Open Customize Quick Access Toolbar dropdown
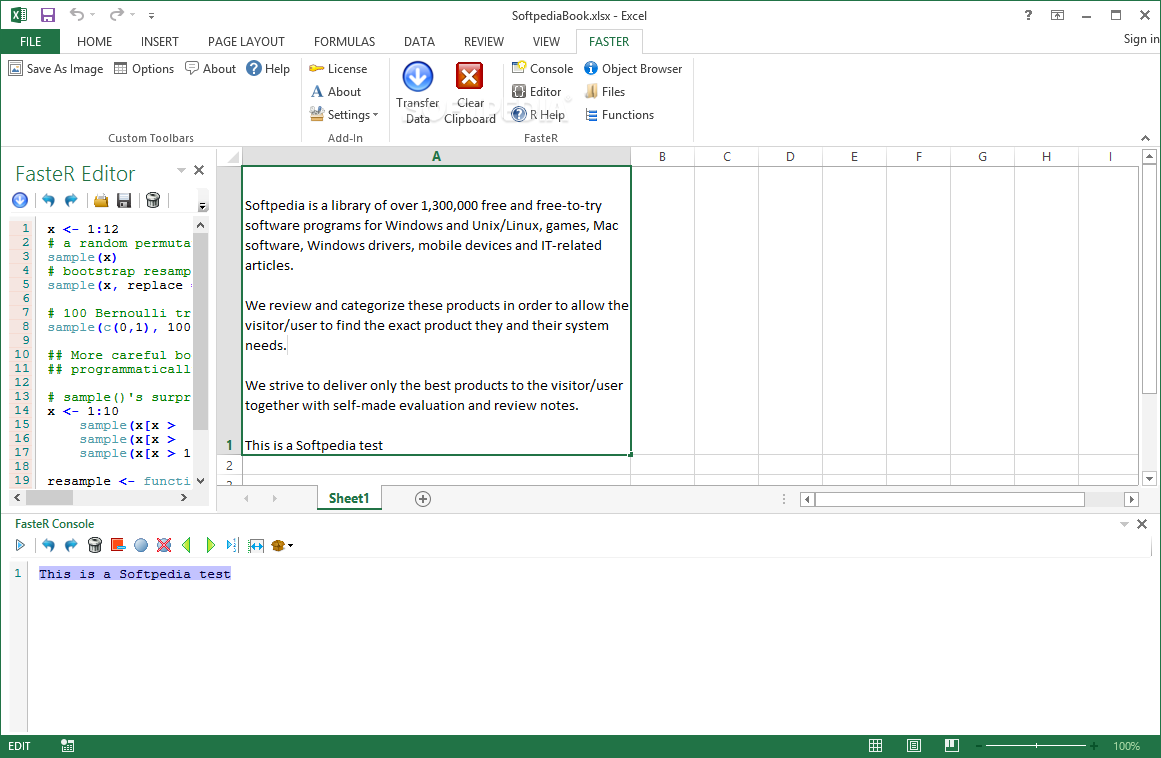Image resolution: width=1161 pixels, height=758 pixels. tap(151, 15)
